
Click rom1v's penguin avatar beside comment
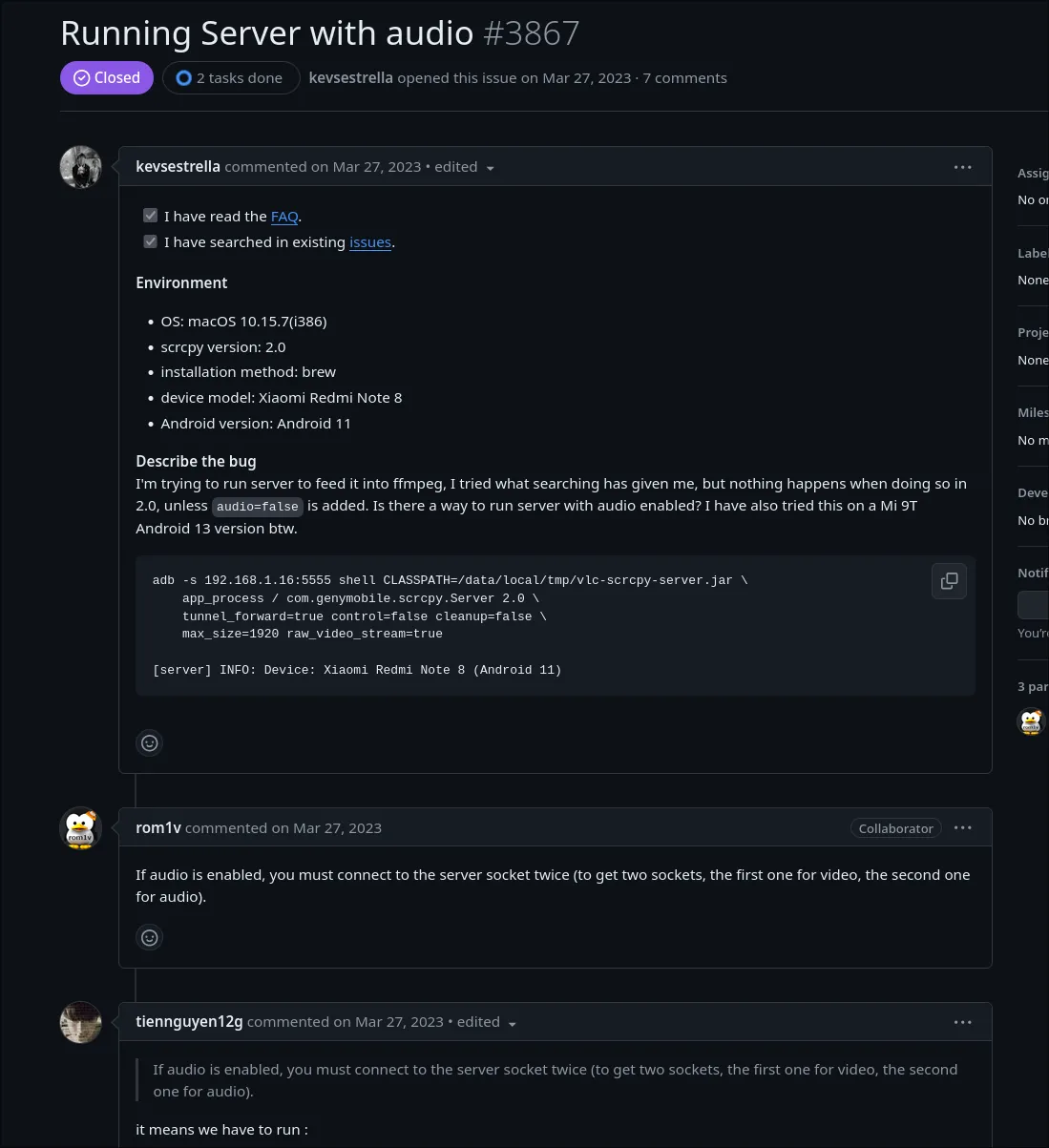pos(81,828)
